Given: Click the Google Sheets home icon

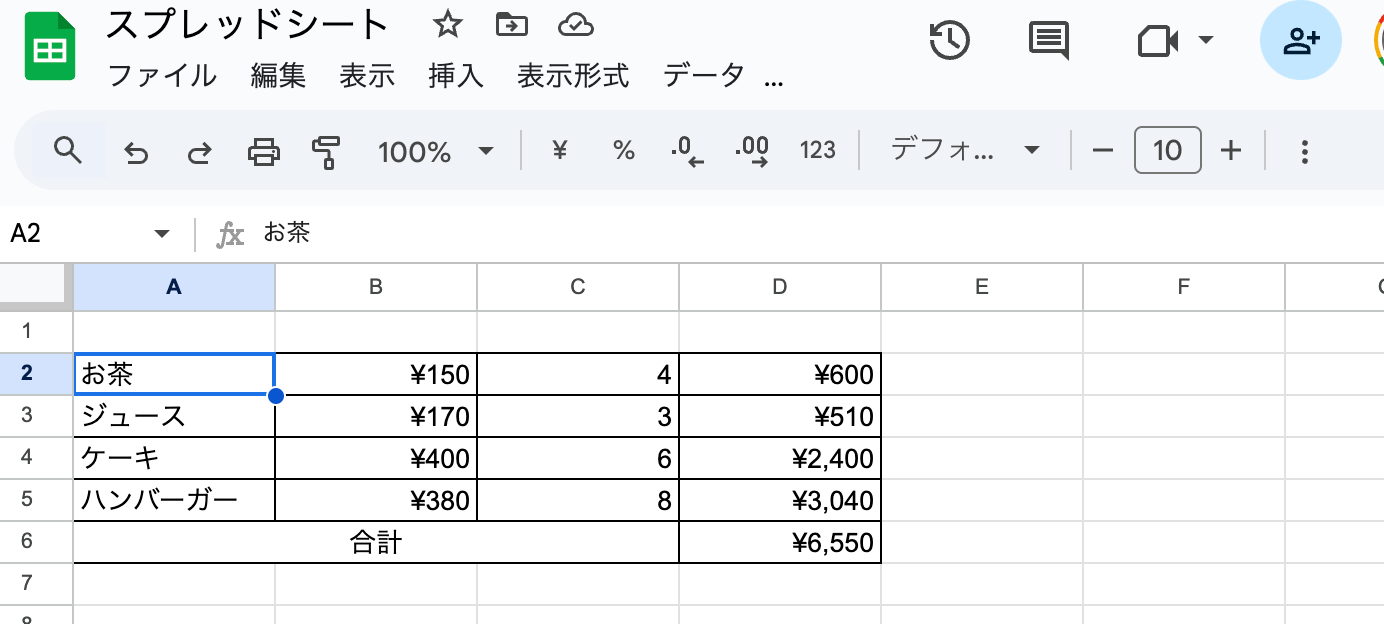Looking at the screenshot, I should [50, 47].
